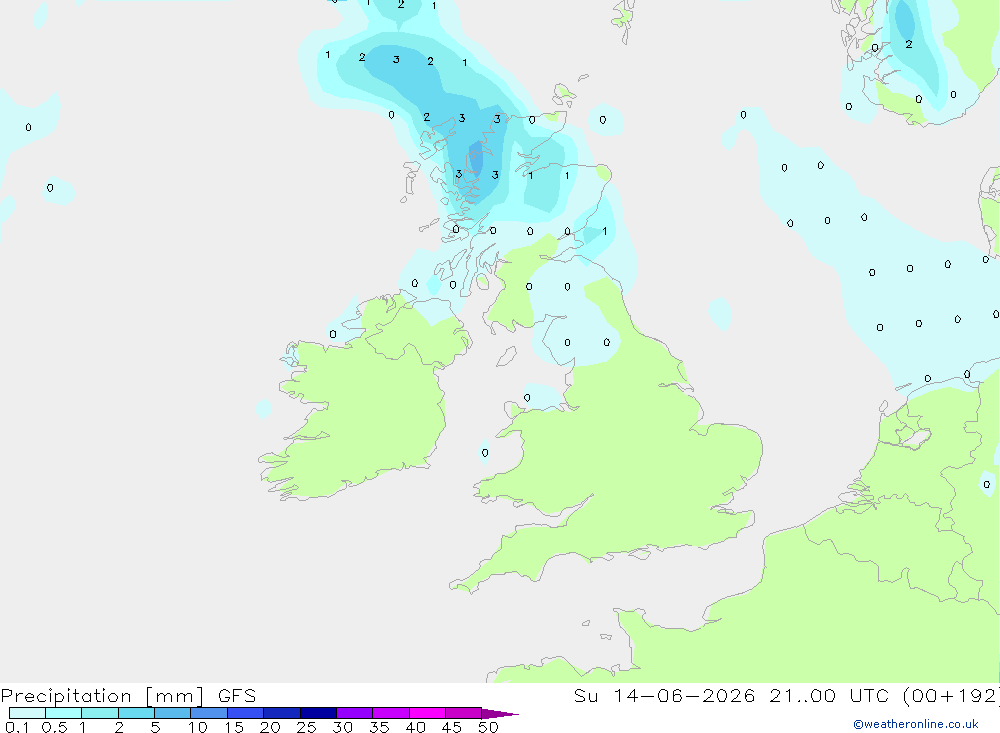Screen dimensions: 1000x733
Task: Click the 'Precipitation [mm]' title text
Action: 102,696
